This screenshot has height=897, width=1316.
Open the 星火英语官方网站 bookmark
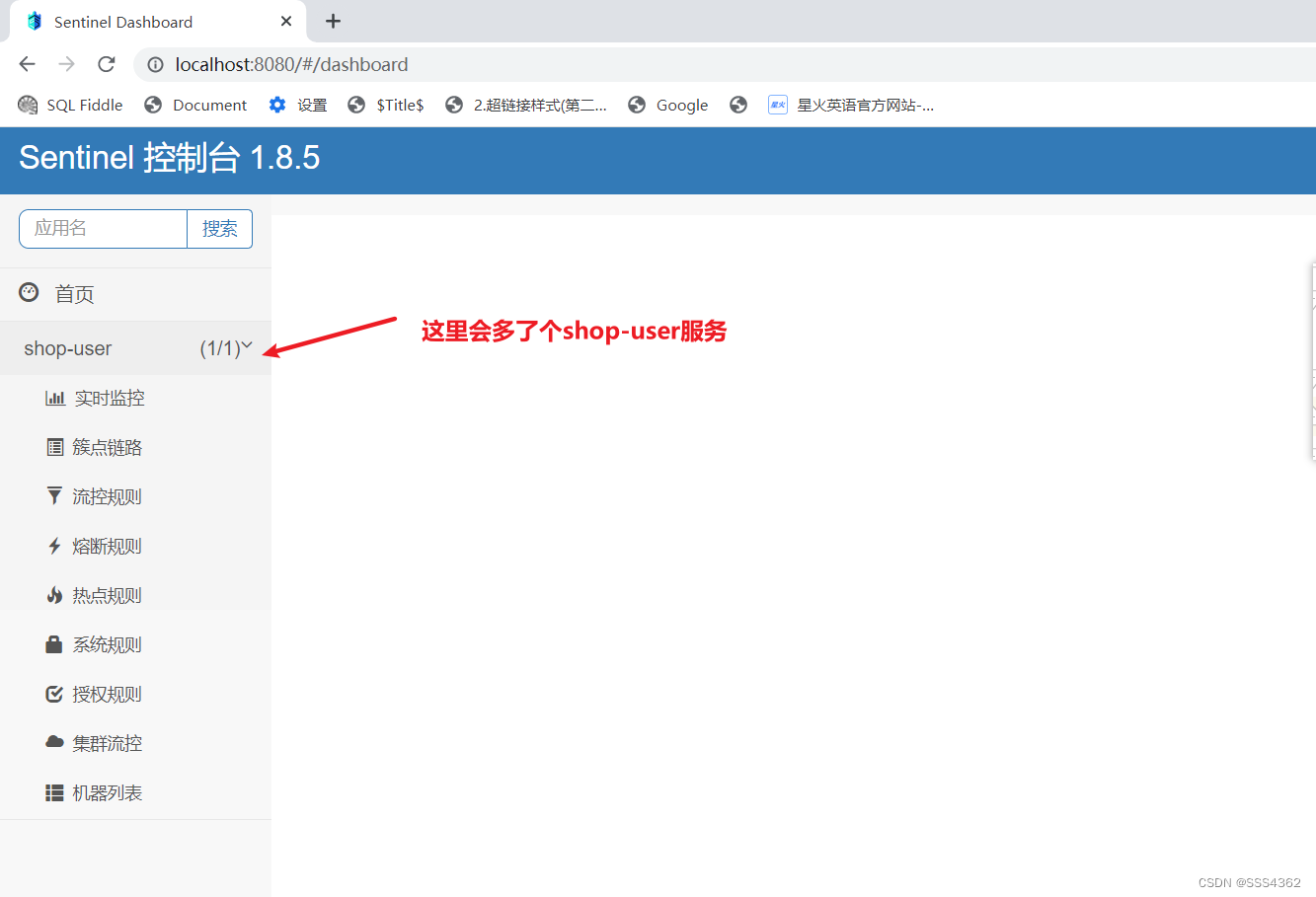851,105
